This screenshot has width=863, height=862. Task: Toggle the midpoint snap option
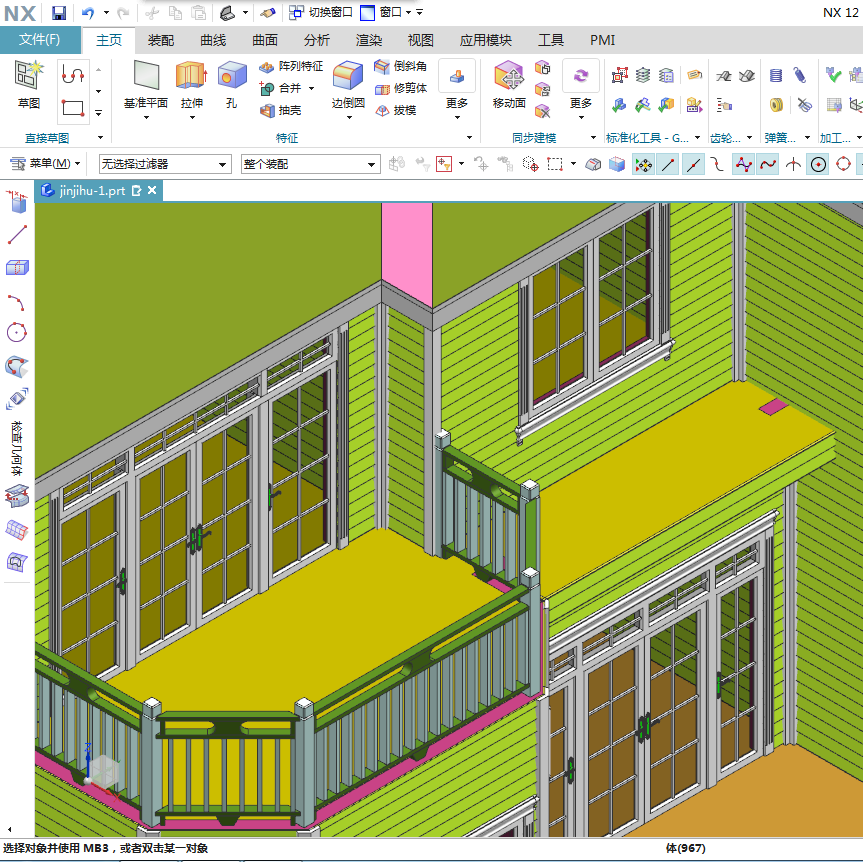pos(692,164)
